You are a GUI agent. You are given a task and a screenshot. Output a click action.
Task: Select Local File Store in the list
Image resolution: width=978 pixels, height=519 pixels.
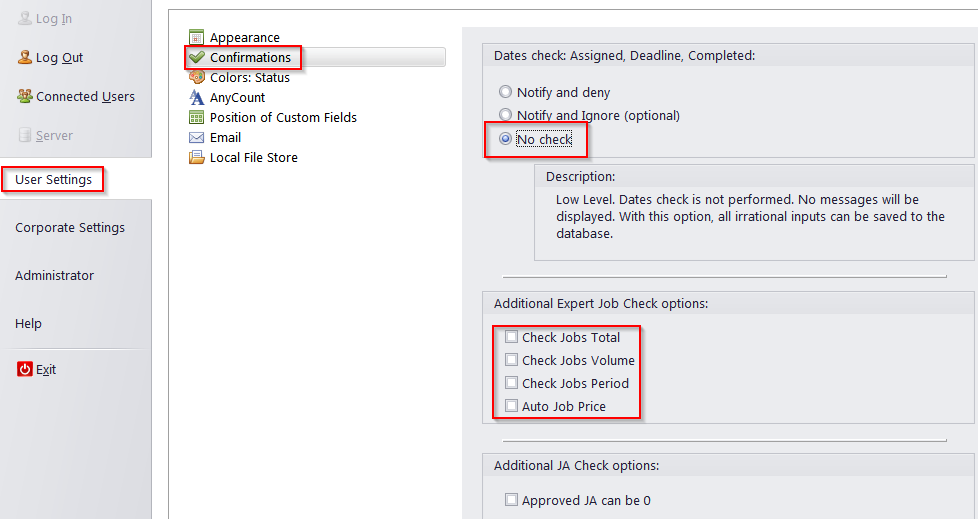(253, 157)
